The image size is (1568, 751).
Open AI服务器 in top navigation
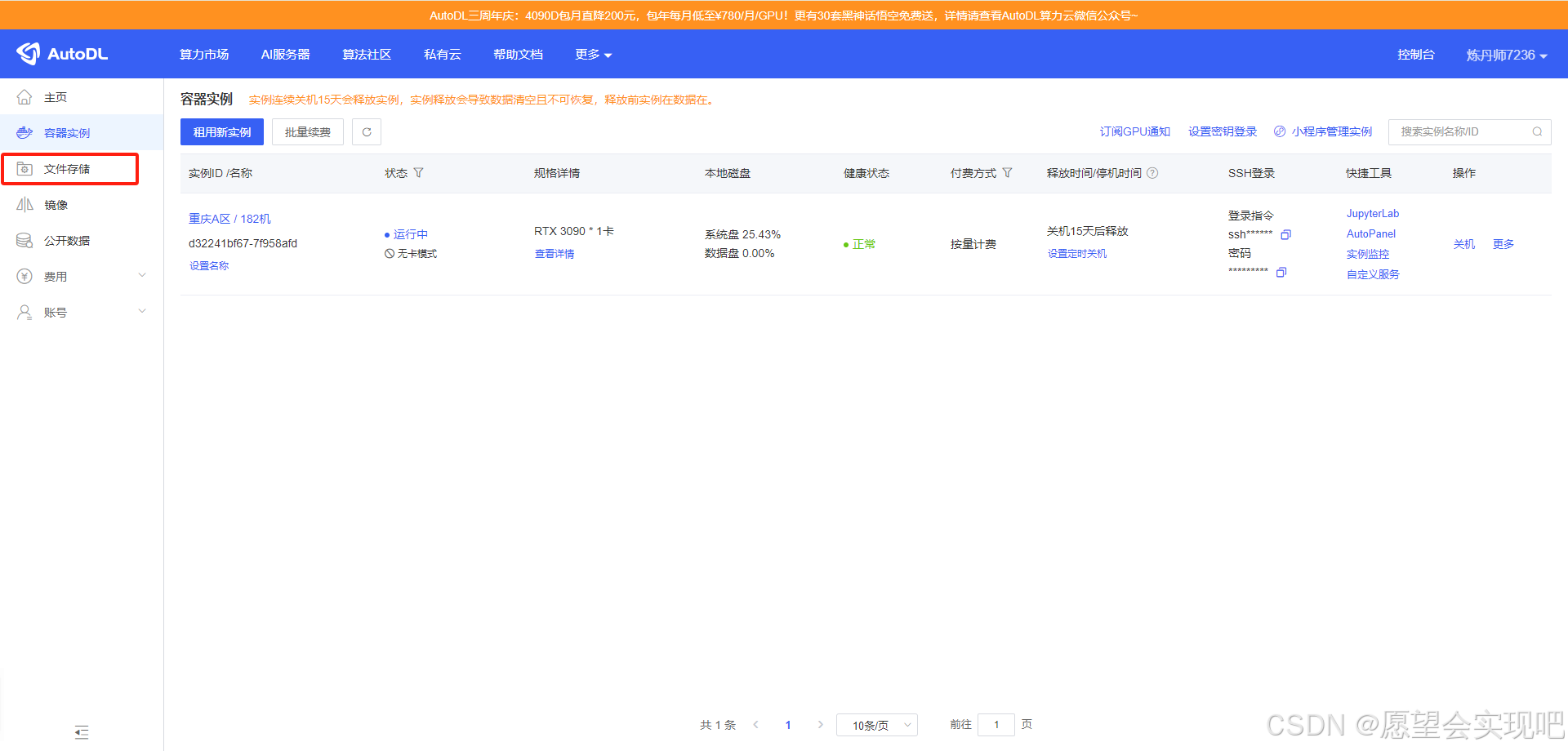[x=285, y=55]
